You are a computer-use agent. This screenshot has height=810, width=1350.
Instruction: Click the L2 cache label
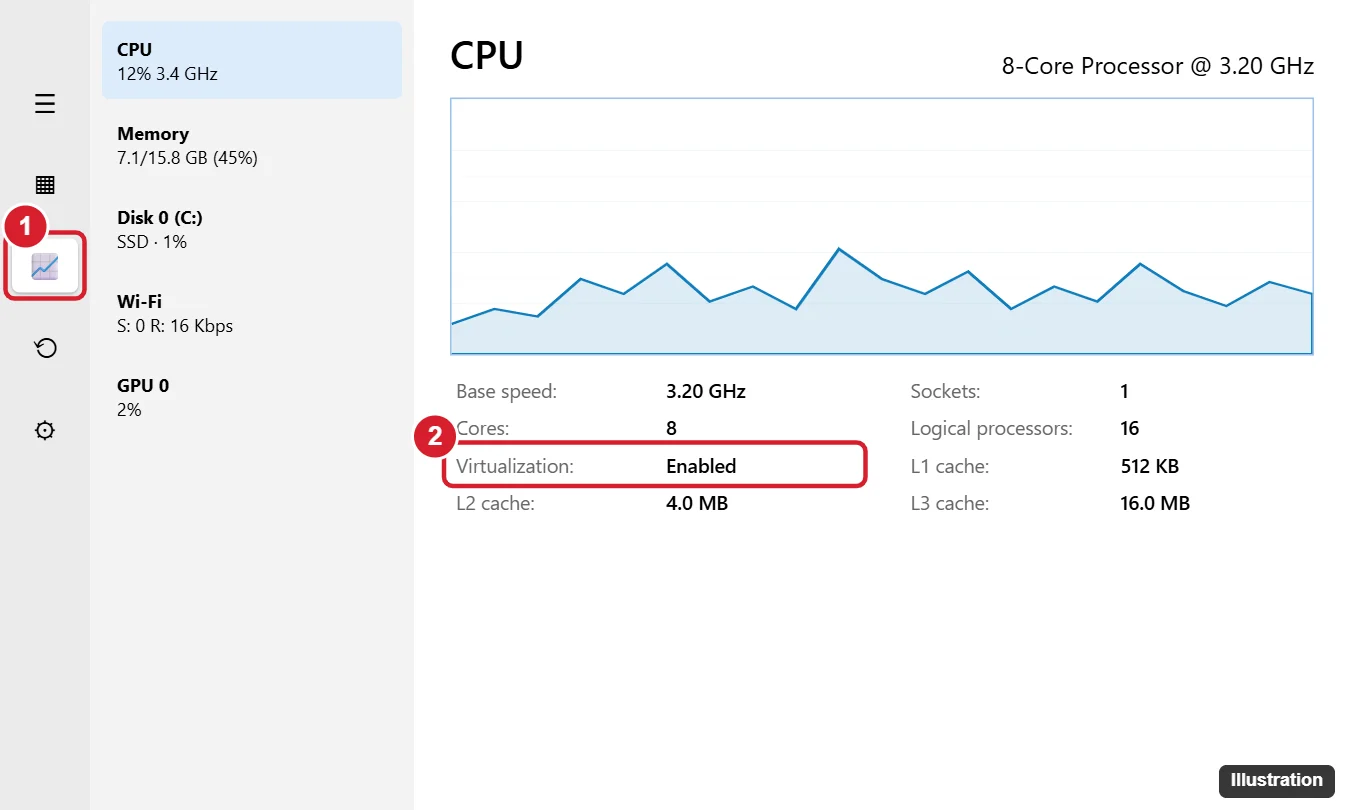(x=496, y=503)
